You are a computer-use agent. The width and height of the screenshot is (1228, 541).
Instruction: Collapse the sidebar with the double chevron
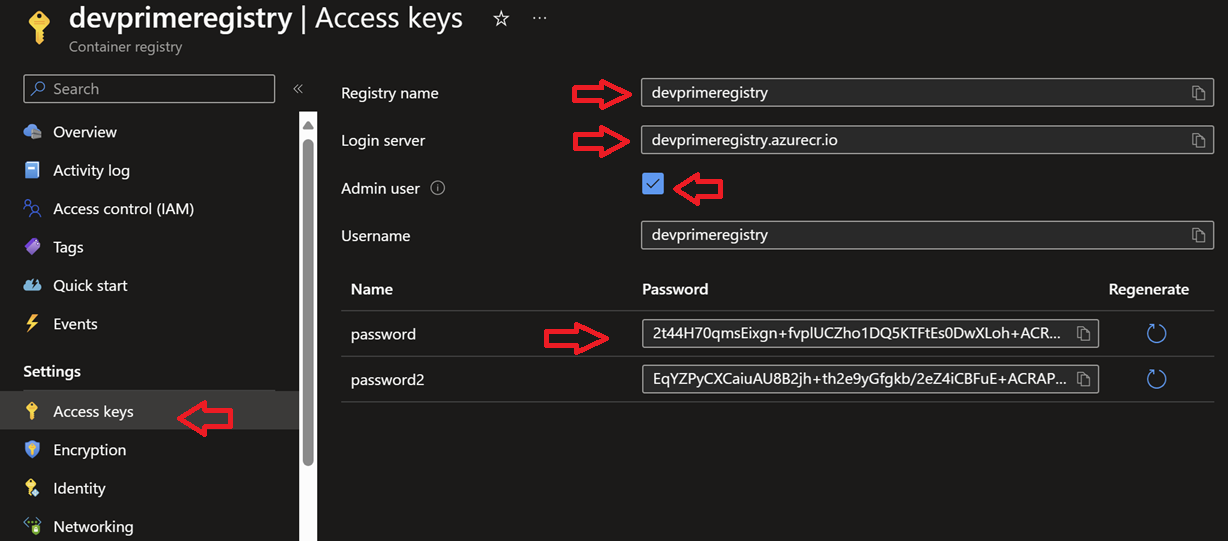tap(298, 89)
